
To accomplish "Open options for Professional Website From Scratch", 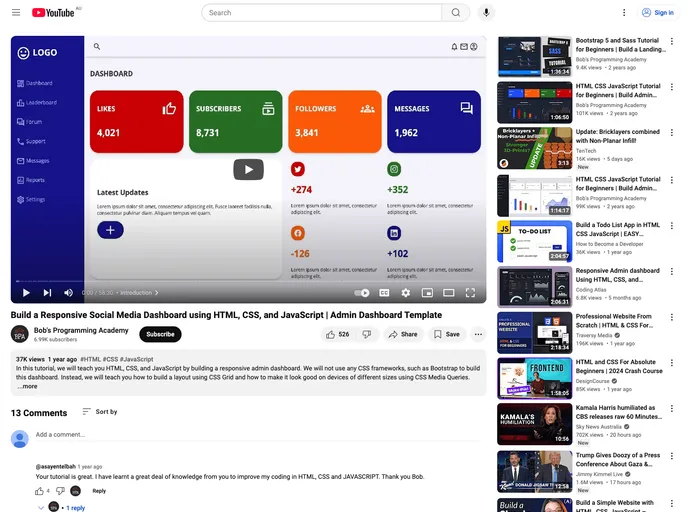I will [x=672, y=317].
